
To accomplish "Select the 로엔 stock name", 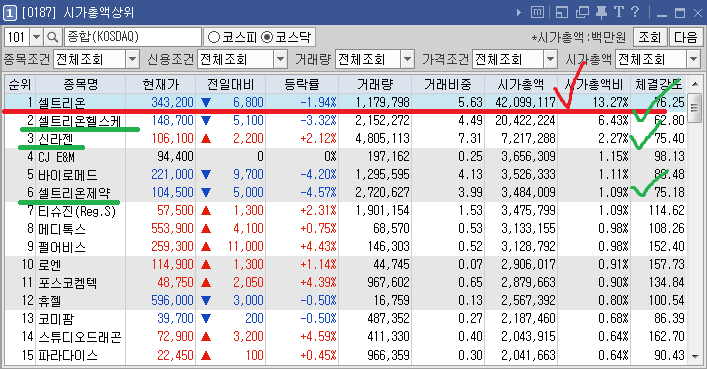I will [50, 265].
